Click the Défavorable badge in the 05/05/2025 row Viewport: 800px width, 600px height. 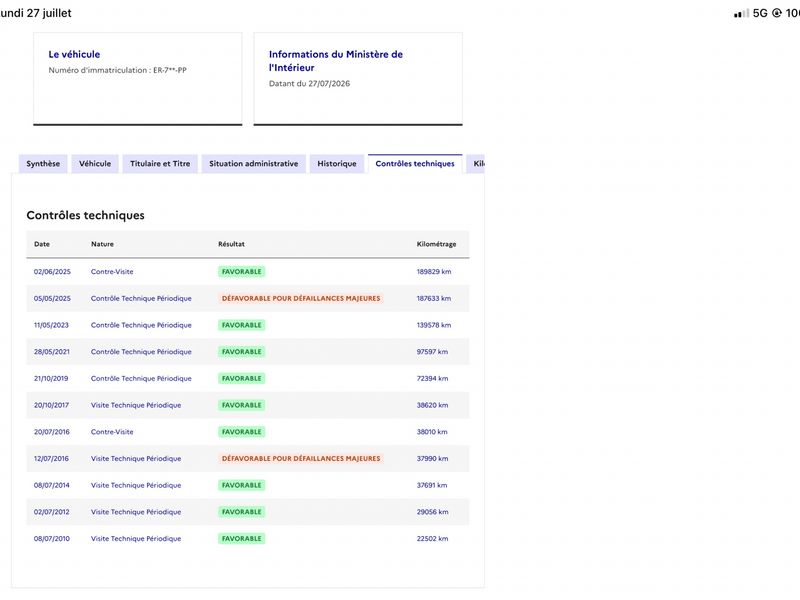[x=301, y=298]
